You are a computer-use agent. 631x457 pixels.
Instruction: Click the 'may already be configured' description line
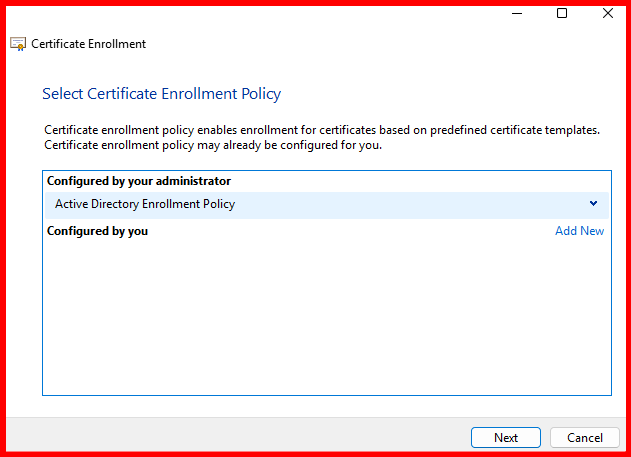[212, 145]
